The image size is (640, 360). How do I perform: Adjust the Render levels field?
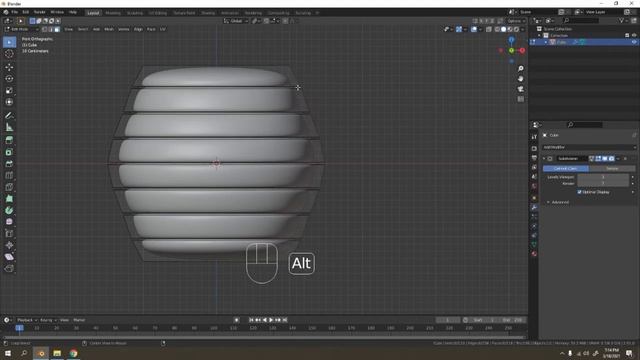(x=603, y=183)
